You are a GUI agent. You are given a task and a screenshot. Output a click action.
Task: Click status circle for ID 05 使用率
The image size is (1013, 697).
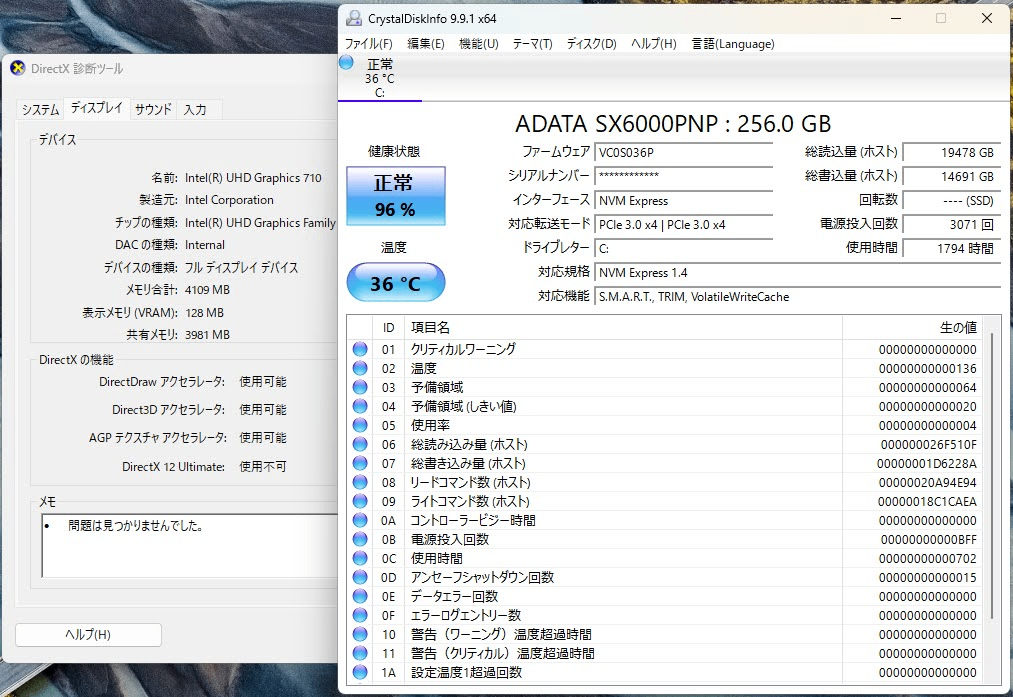click(x=360, y=425)
